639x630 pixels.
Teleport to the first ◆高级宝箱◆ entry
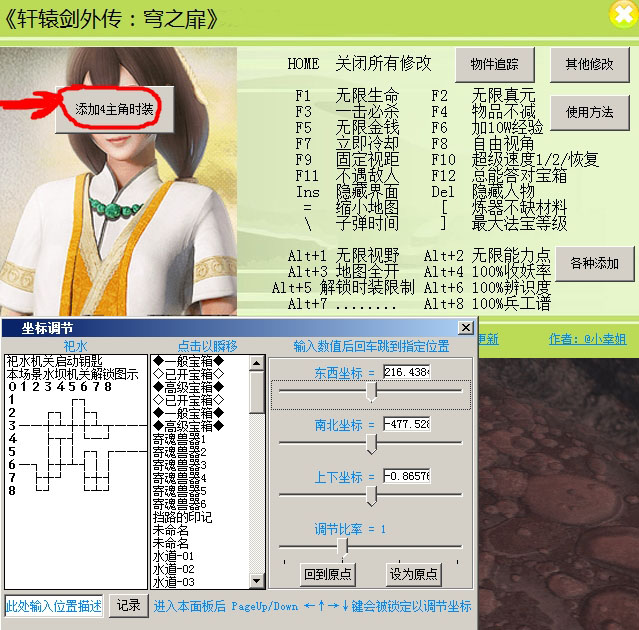(189, 387)
